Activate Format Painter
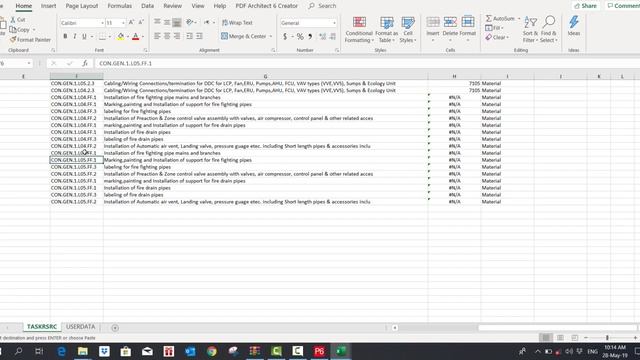 click(x=30, y=40)
